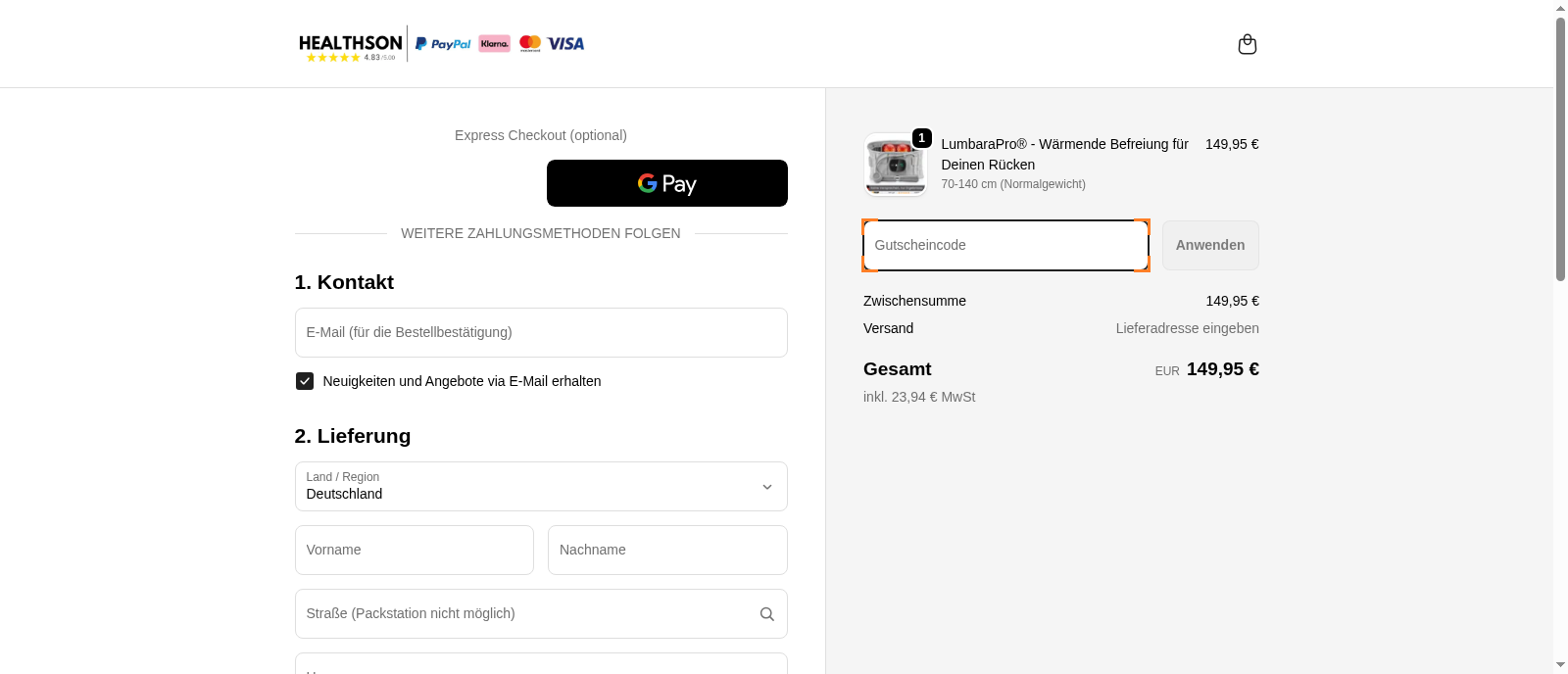1568x674 pixels.
Task: Click the LumbaraPro product thumbnail
Action: (895, 165)
